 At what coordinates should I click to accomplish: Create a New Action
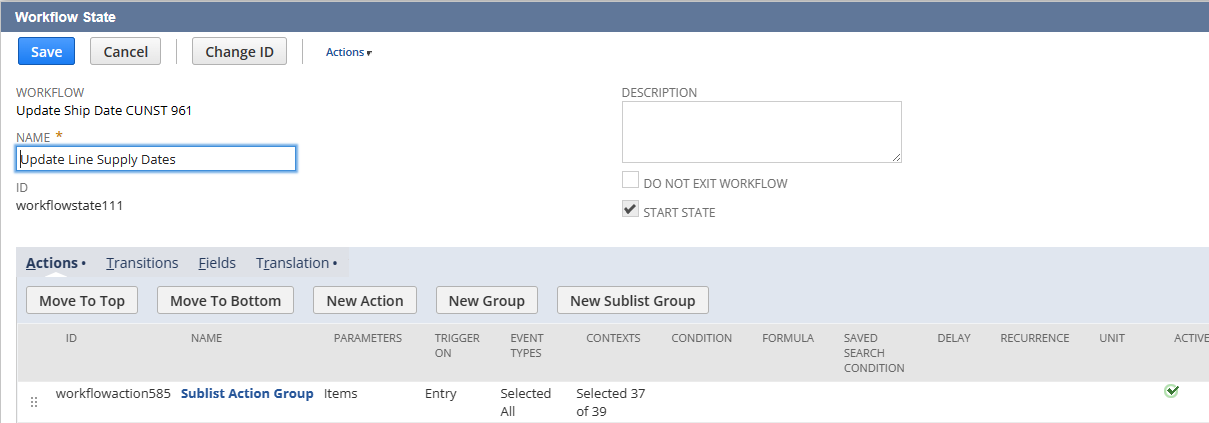[365, 300]
